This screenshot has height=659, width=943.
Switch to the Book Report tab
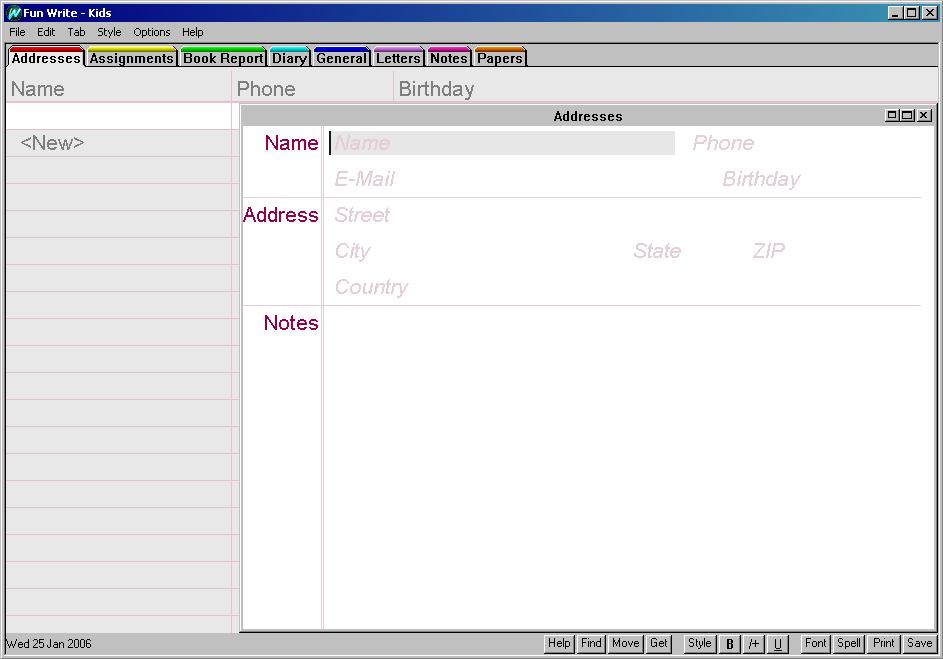click(x=223, y=57)
